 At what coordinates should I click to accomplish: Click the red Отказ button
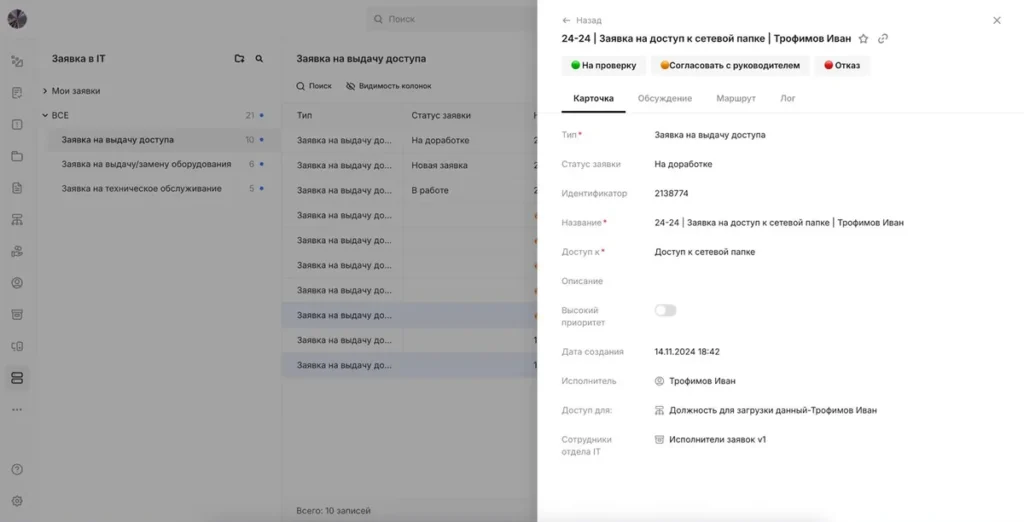(x=842, y=65)
